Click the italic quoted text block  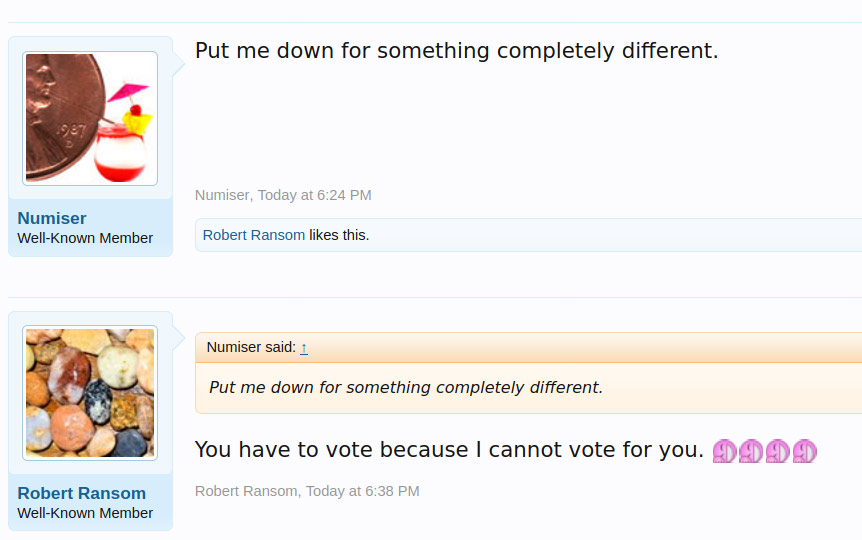click(x=406, y=387)
